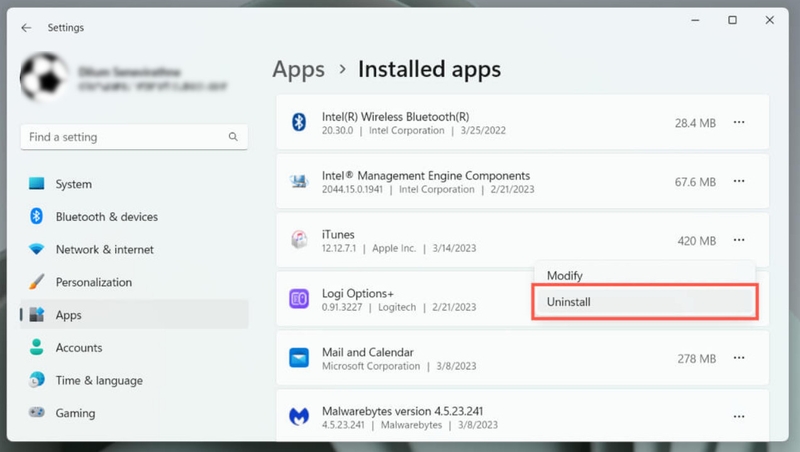Select Accounts in the sidebar
This screenshot has width=800, height=452.
(79, 347)
